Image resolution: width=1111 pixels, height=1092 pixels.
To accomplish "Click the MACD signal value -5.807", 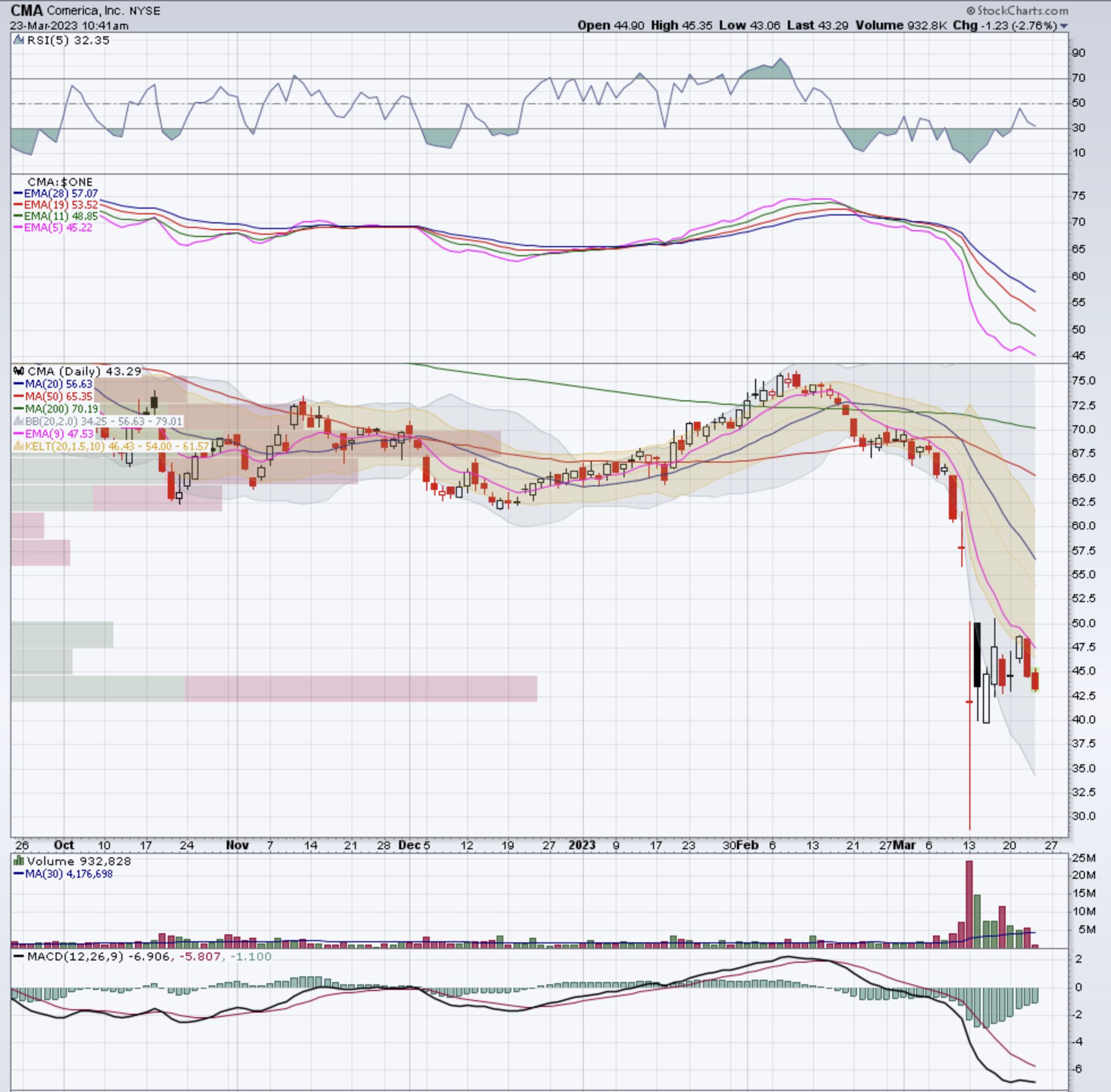I will click(x=200, y=956).
